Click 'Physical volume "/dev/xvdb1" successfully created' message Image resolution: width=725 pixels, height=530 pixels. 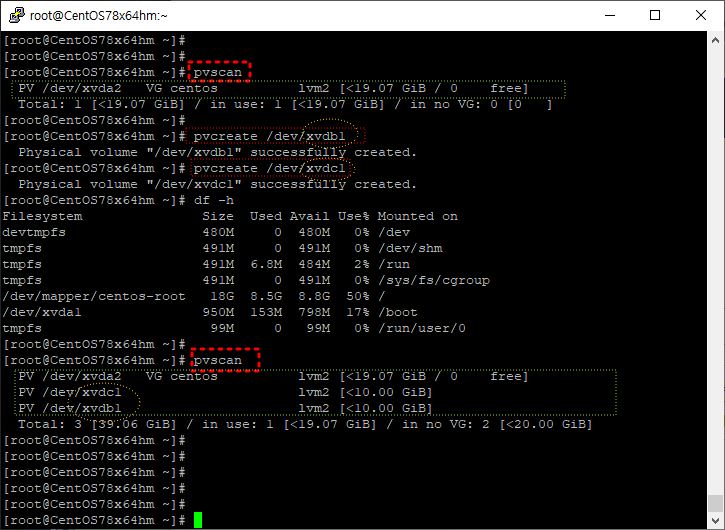coord(217,153)
